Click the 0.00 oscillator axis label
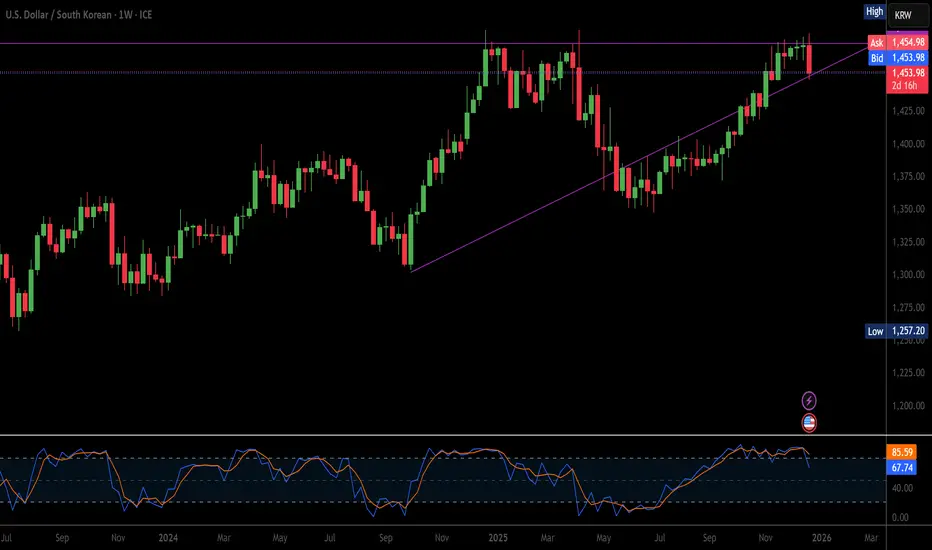932x550 pixels. [x=900, y=517]
